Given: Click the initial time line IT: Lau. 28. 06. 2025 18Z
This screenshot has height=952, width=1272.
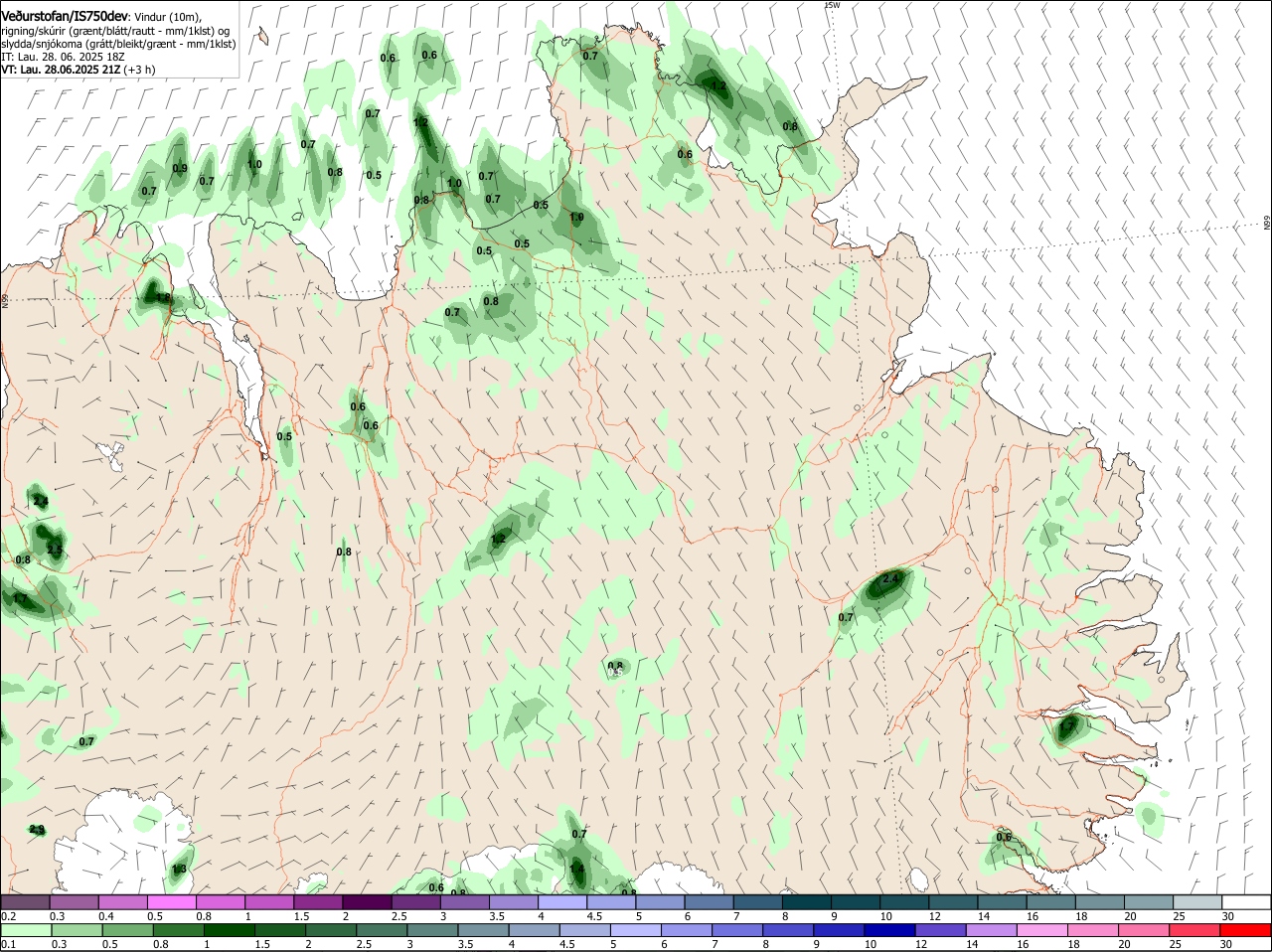Looking at the screenshot, I should [63, 57].
